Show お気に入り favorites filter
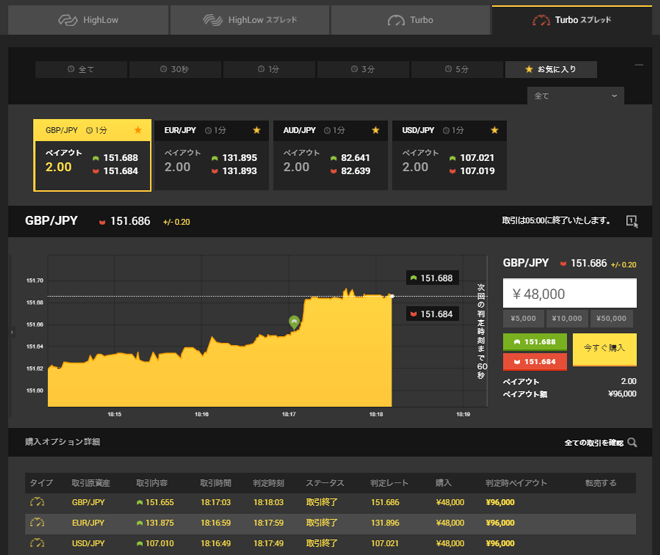Screen dimensions: 660x555 click(551, 69)
